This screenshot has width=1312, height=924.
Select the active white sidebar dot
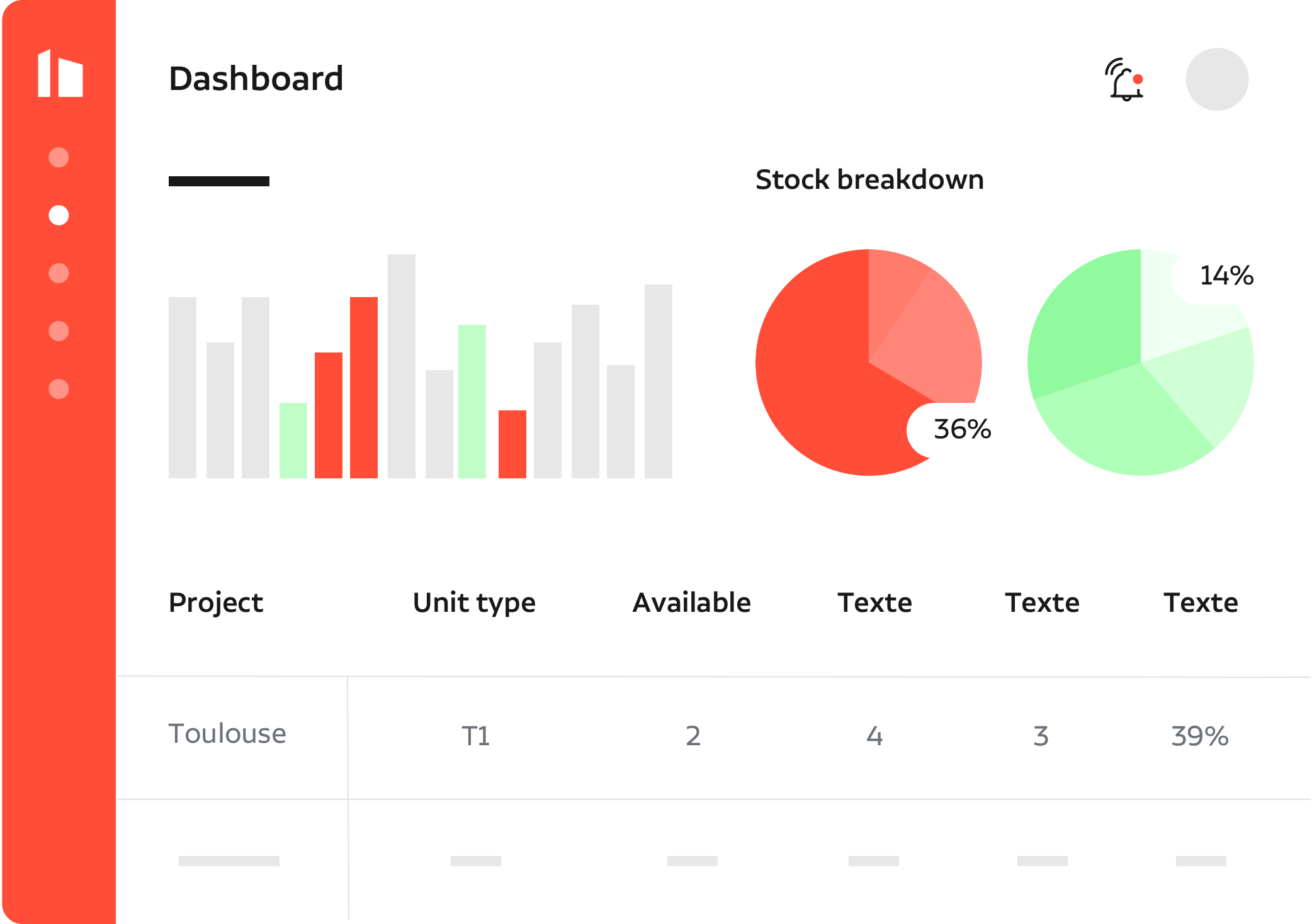59,215
